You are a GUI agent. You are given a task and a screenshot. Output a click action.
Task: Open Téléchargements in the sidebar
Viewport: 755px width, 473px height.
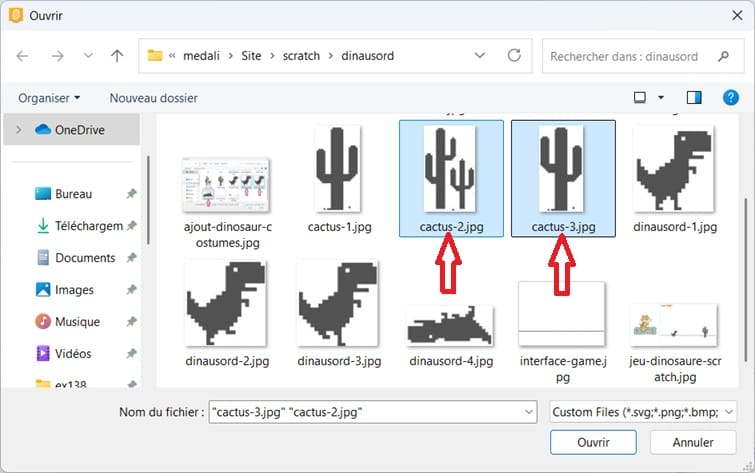[79, 226]
